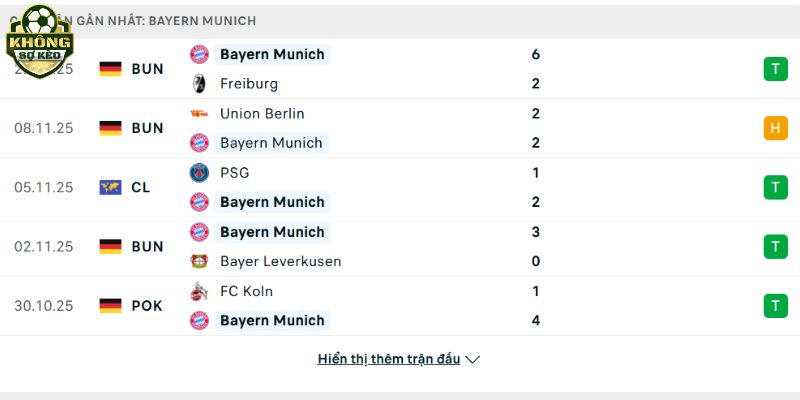Open the FC Koln team link
The width and height of the screenshot is (800, 400).
(x=246, y=292)
